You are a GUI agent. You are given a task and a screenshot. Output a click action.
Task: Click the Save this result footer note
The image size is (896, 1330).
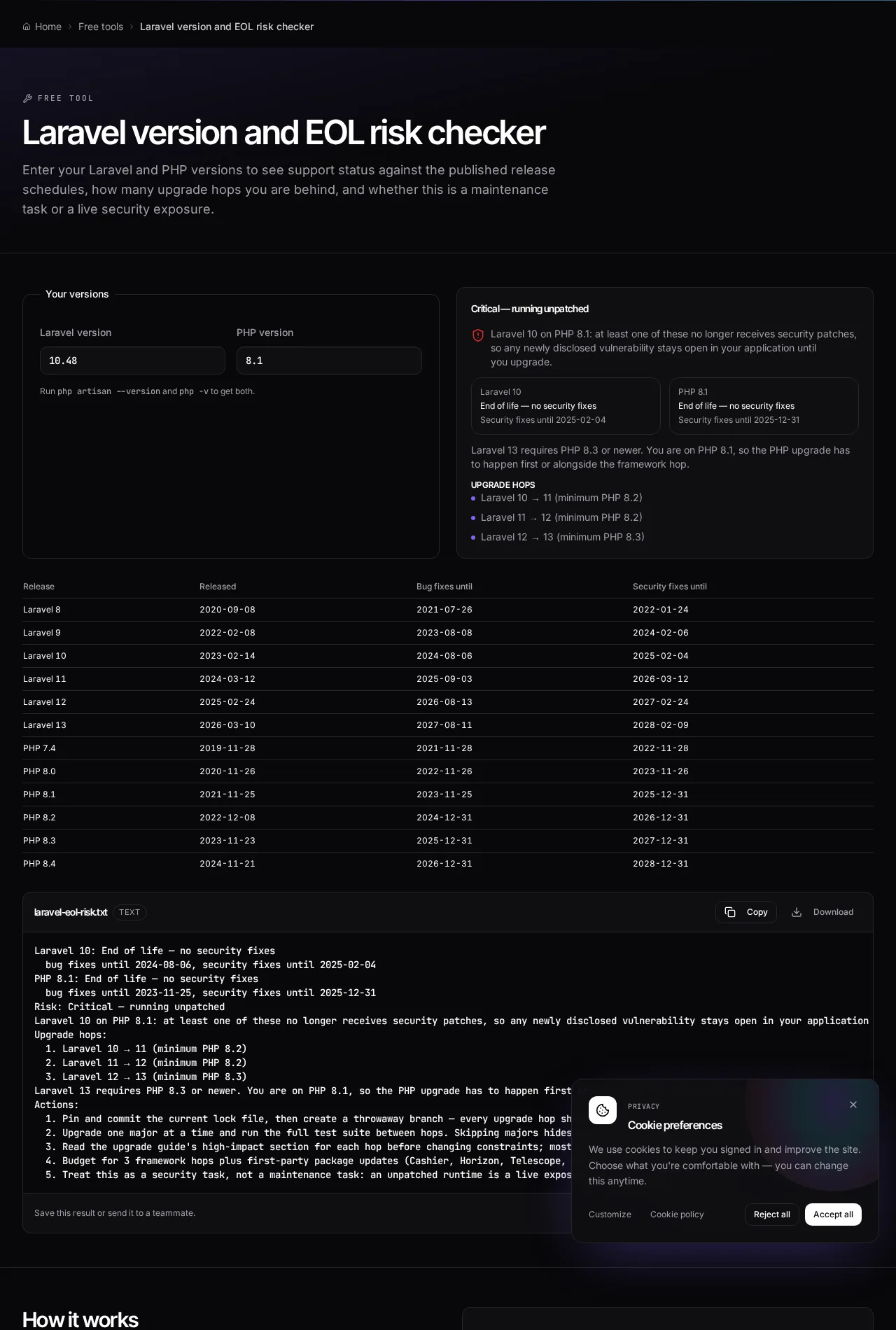tap(115, 1213)
